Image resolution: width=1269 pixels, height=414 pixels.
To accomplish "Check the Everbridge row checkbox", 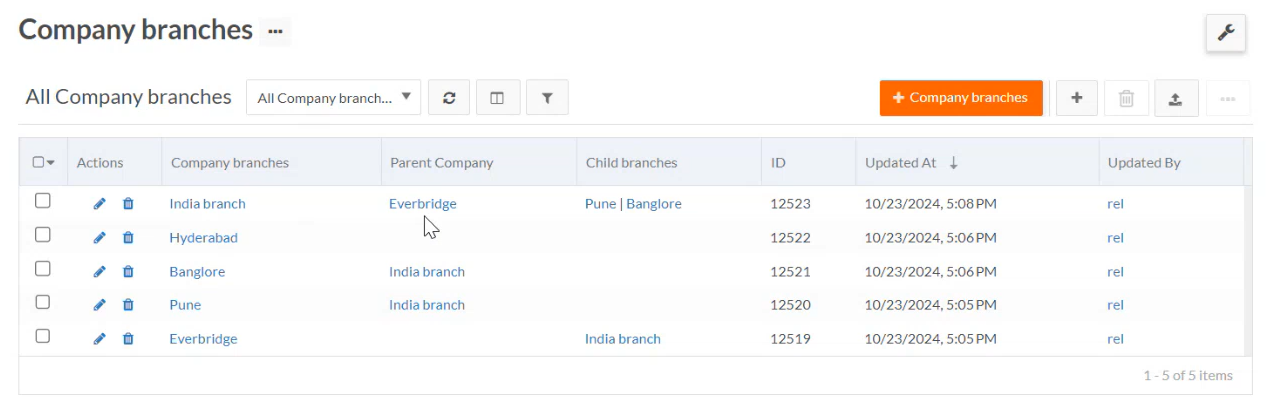I will click(x=43, y=336).
